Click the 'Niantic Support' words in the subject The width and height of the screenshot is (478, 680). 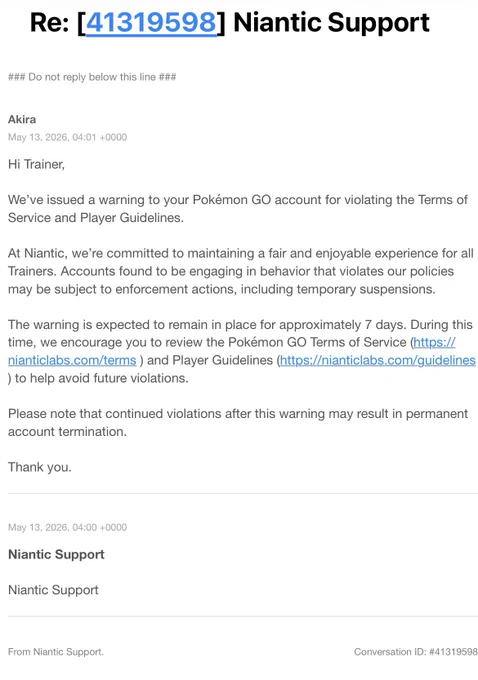(332, 23)
